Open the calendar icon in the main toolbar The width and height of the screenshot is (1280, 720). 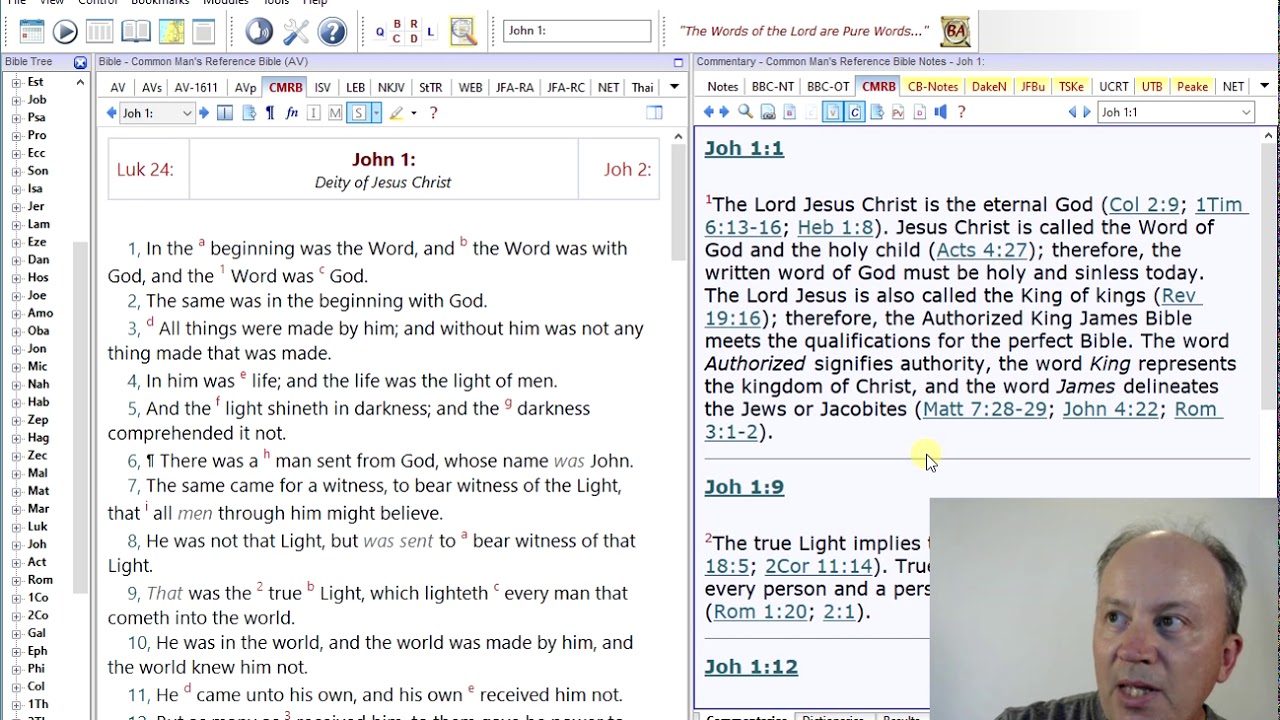click(x=32, y=32)
